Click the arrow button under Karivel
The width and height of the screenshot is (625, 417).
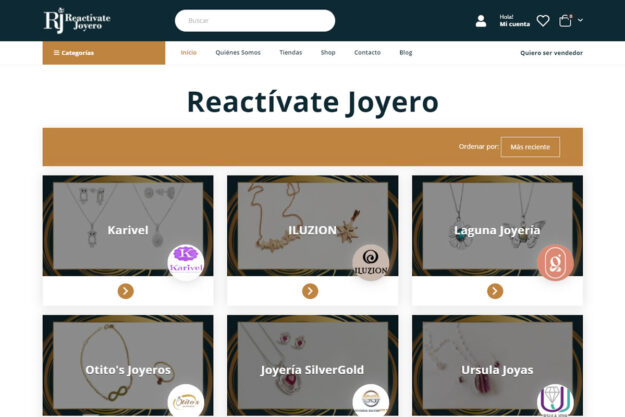point(126,291)
